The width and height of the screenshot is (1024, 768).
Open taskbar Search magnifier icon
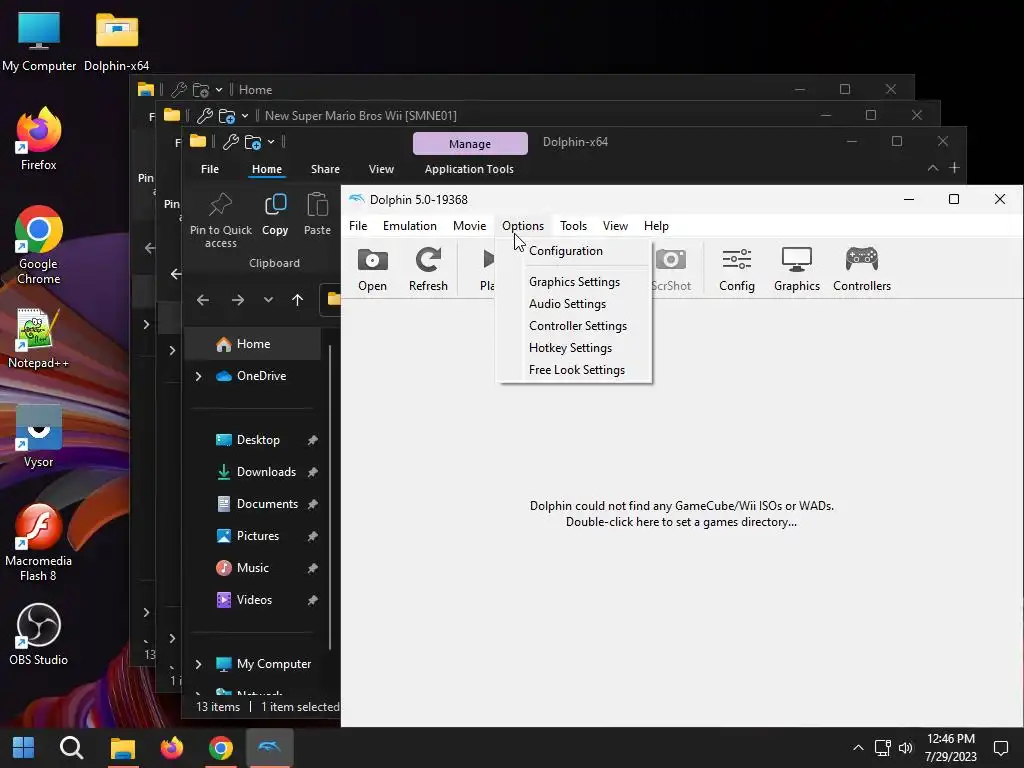[x=71, y=748]
